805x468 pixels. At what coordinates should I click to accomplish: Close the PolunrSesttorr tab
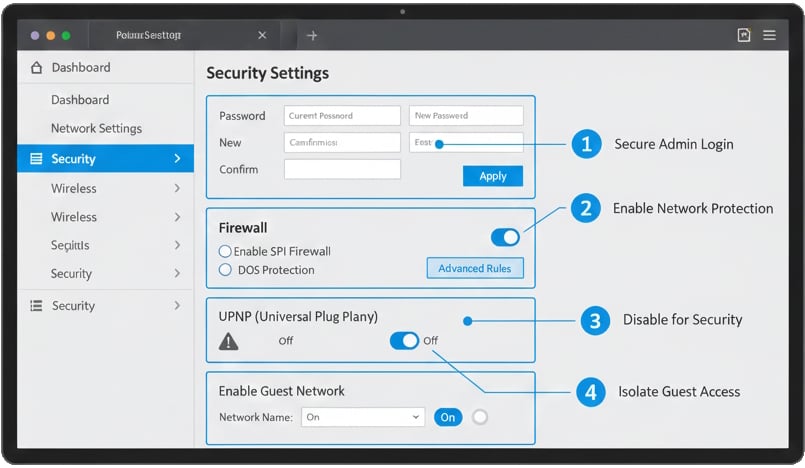click(262, 35)
